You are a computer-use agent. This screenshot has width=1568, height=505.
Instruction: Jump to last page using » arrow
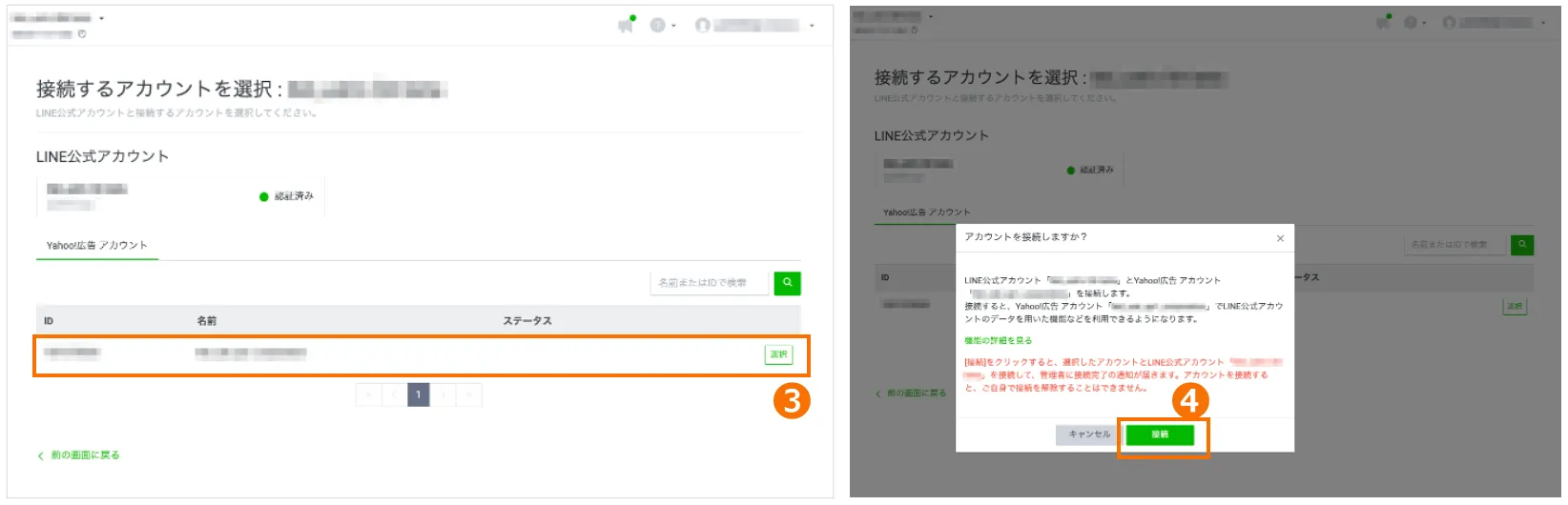pos(469,394)
